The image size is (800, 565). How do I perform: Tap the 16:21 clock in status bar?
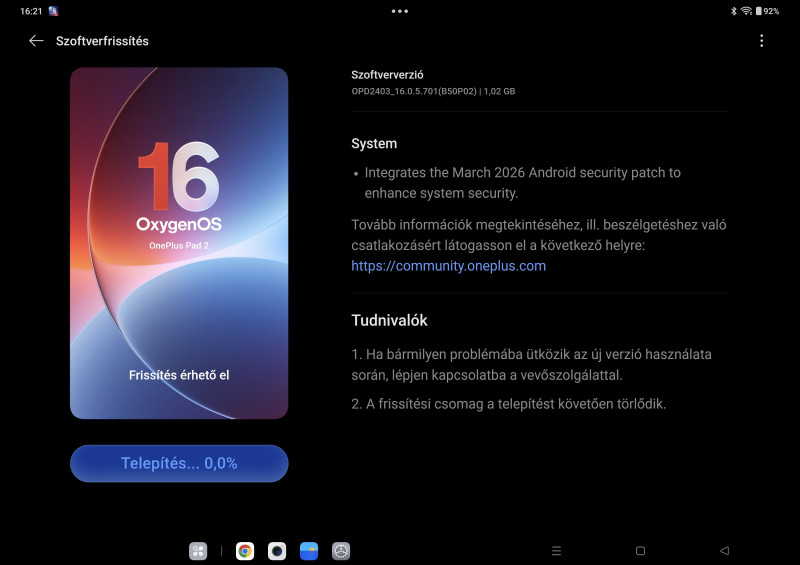31,11
